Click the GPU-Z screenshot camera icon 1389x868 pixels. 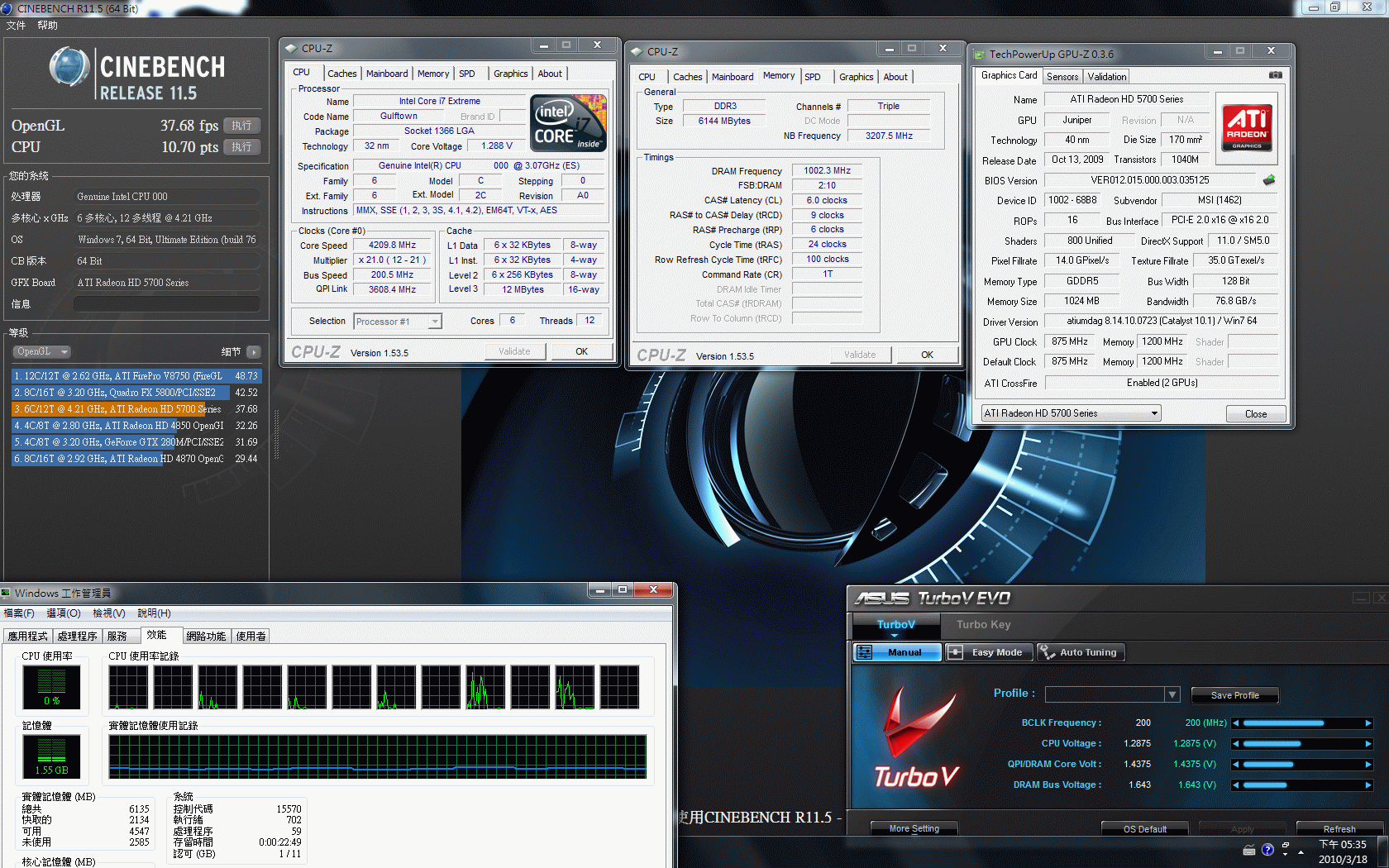(x=1276, y=75)
